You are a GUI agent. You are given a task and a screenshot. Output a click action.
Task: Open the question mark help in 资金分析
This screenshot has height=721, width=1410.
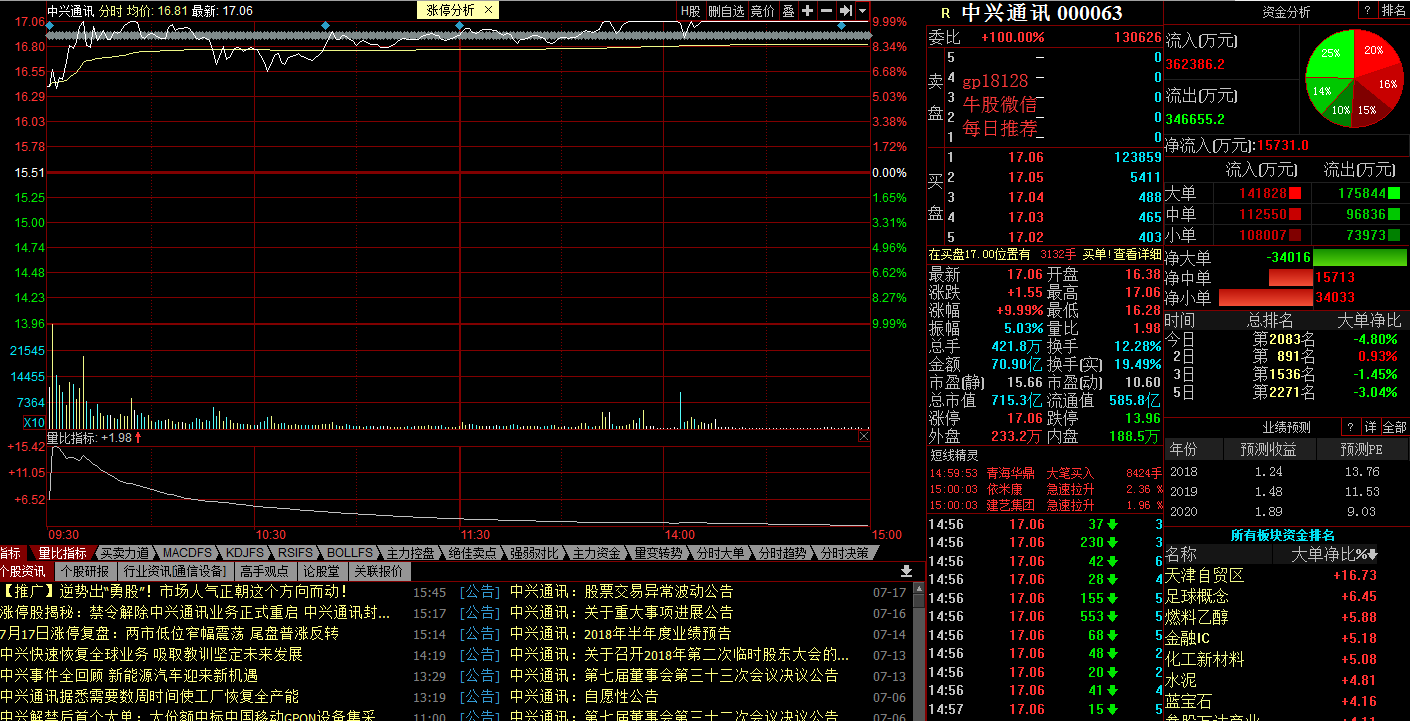[1367, 10]
